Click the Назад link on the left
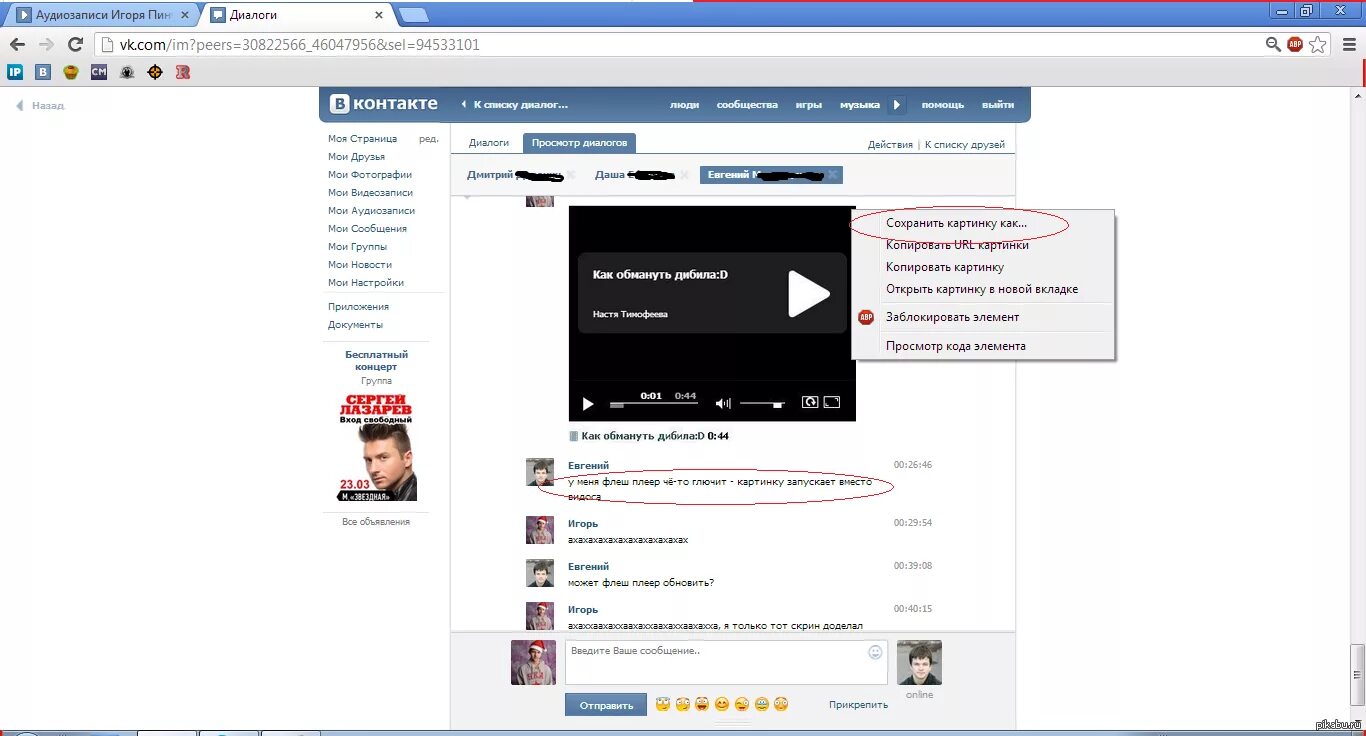 tap(40, 105)
